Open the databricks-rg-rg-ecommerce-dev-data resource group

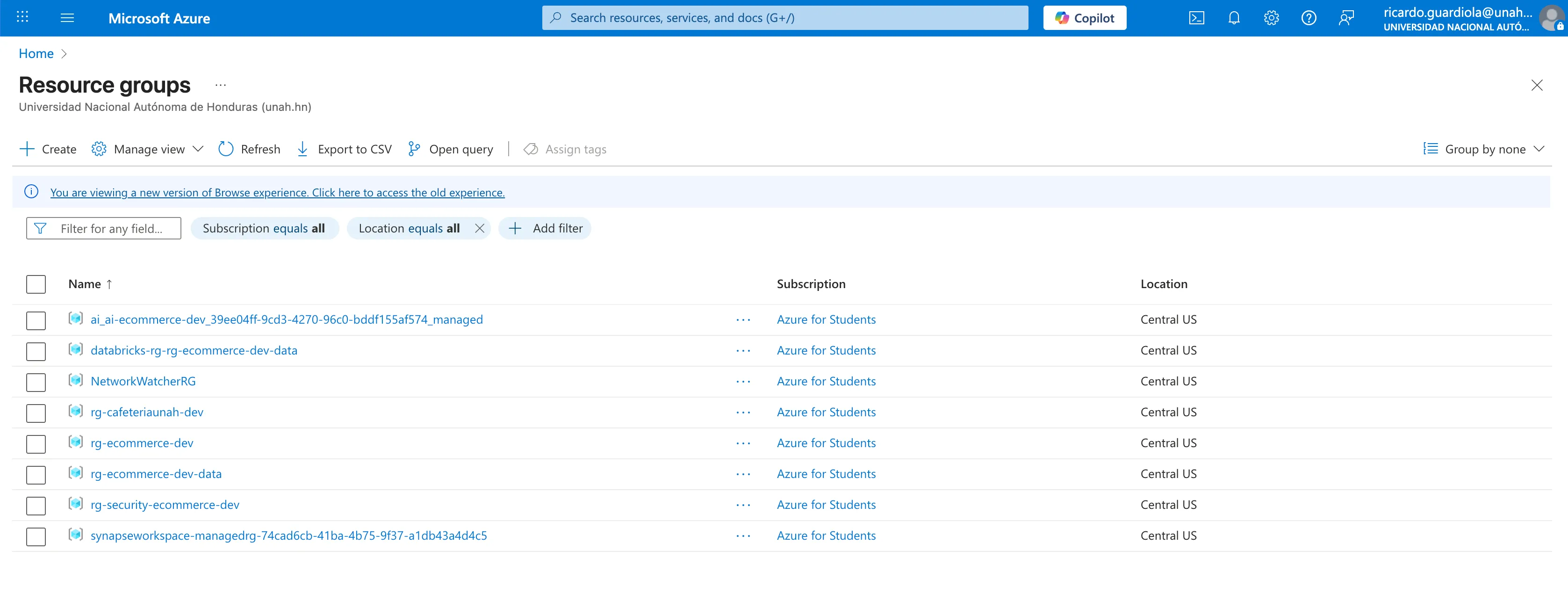pos(194,351)
